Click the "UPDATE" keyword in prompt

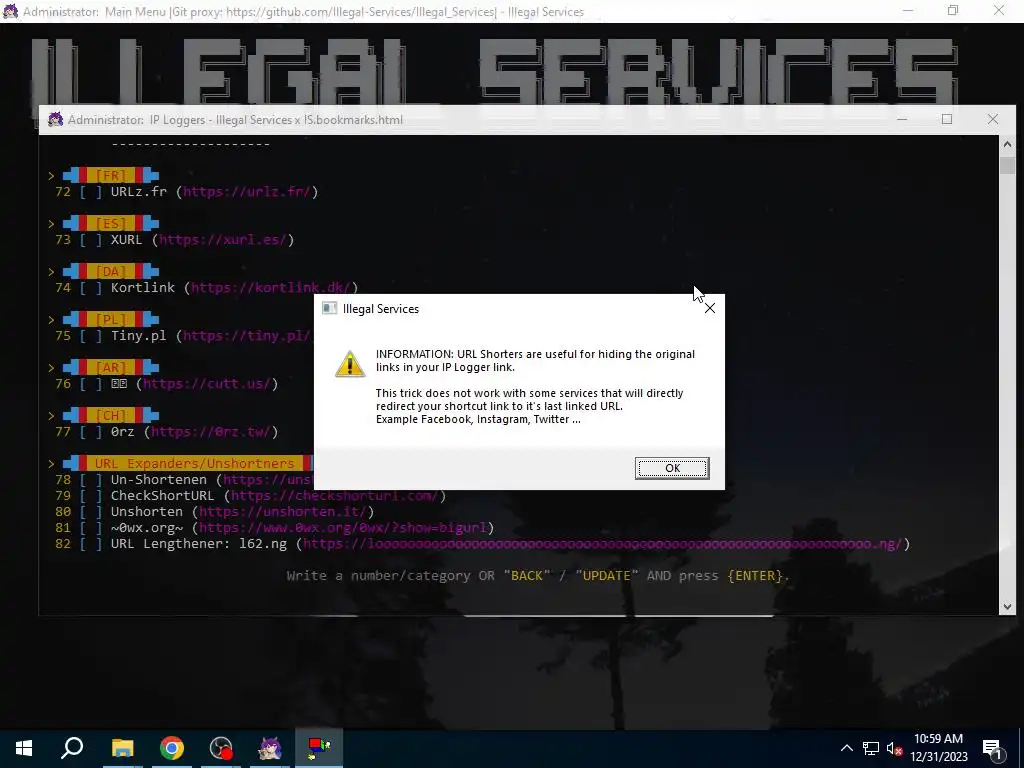click(x=607, y=575)
